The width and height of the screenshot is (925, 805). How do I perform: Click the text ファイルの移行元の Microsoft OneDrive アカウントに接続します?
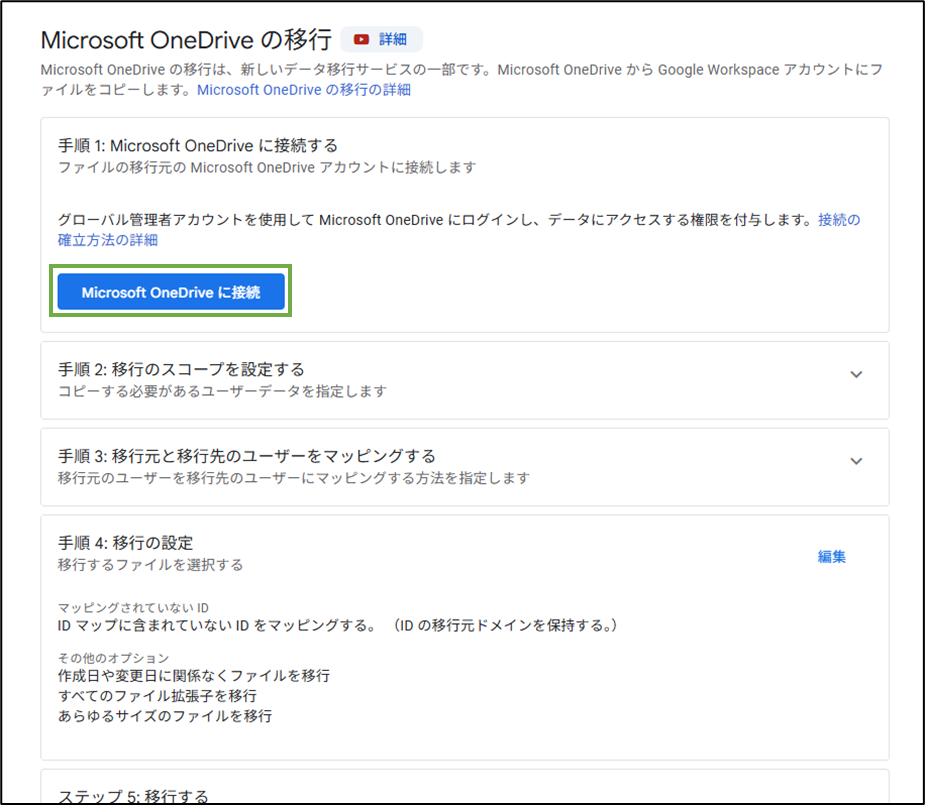pyautogui.click(x=267, y=167)
